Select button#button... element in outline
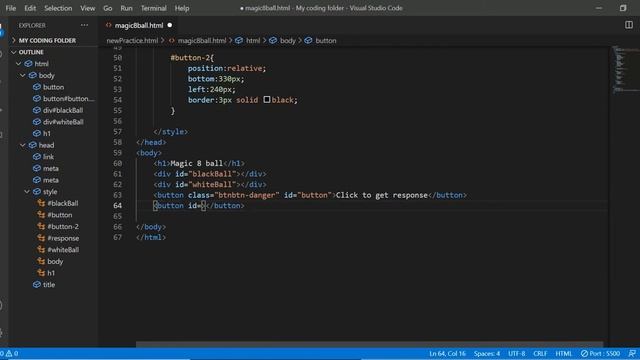The image size is (640, 360). tap(68, 99)
